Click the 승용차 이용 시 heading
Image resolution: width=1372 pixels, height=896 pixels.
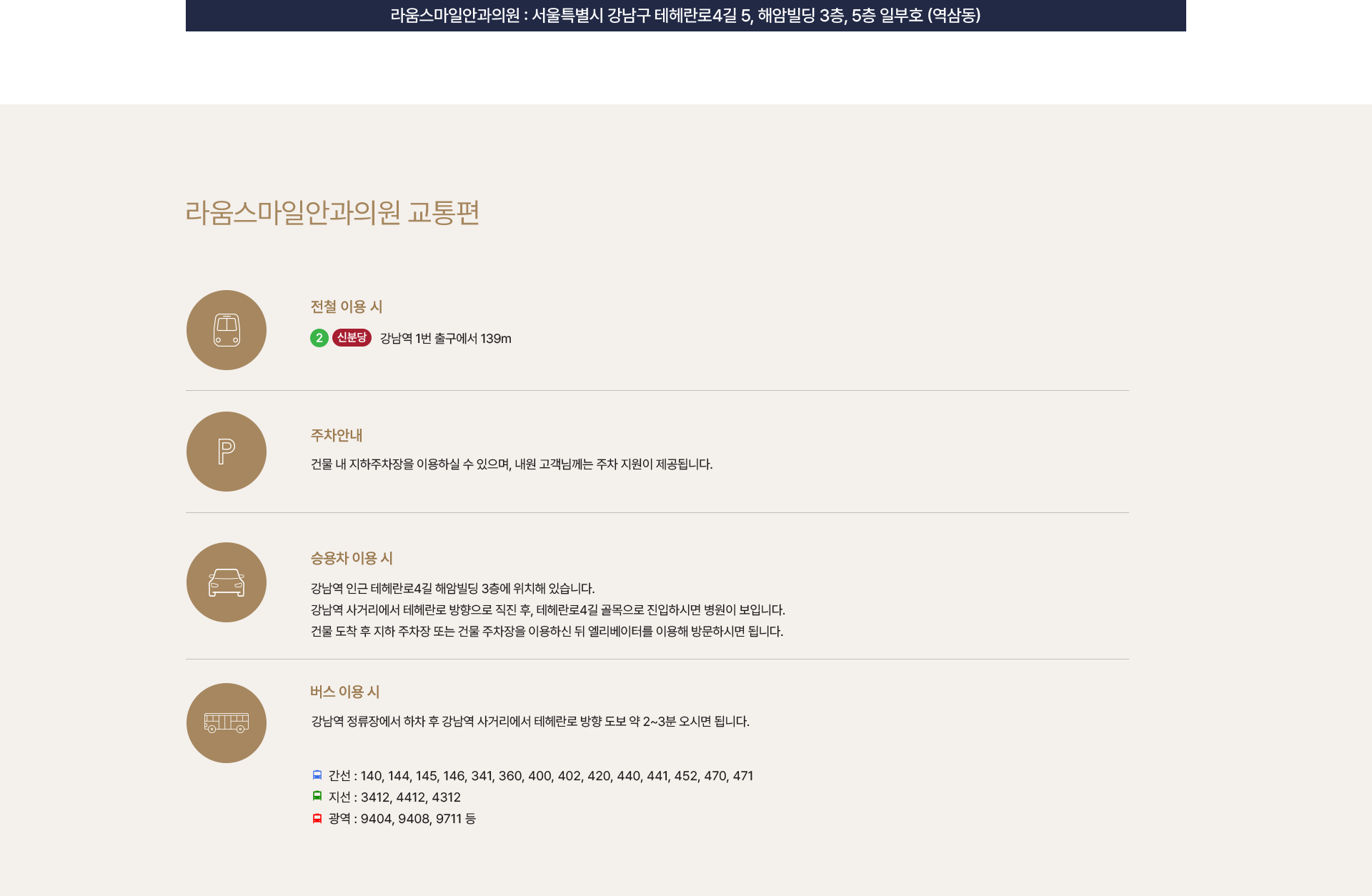coord(352,558)
